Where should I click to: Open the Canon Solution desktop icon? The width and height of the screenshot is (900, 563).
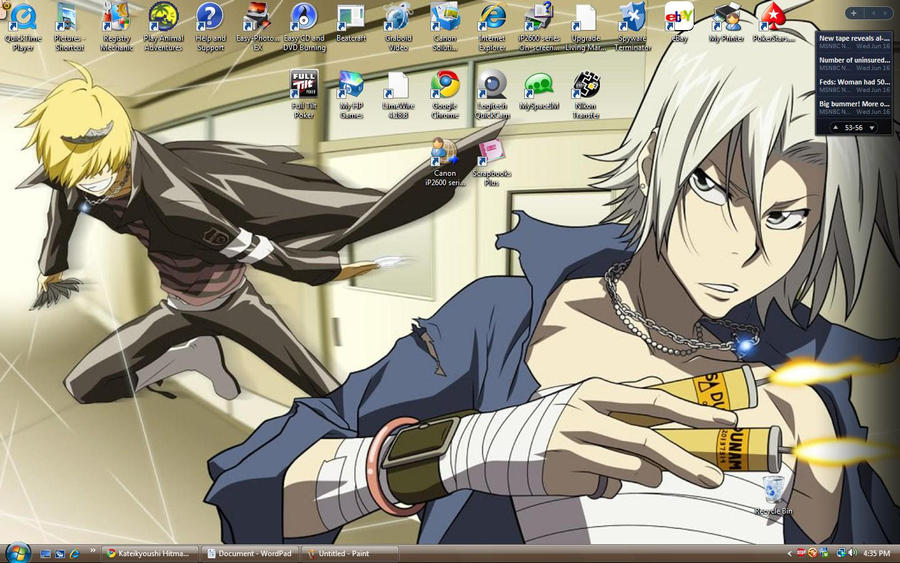445,27
